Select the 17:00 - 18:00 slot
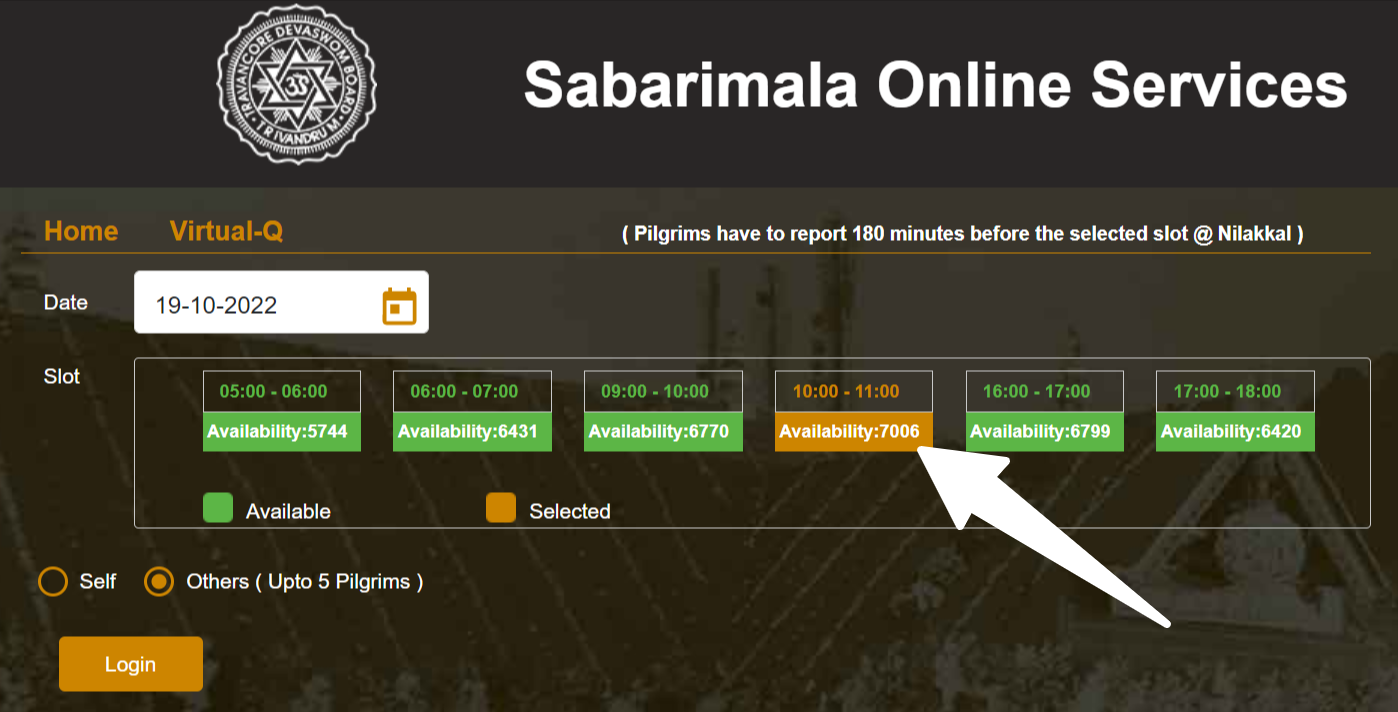This screenshot has height=712, width=1398. [x=1235, y=391]
